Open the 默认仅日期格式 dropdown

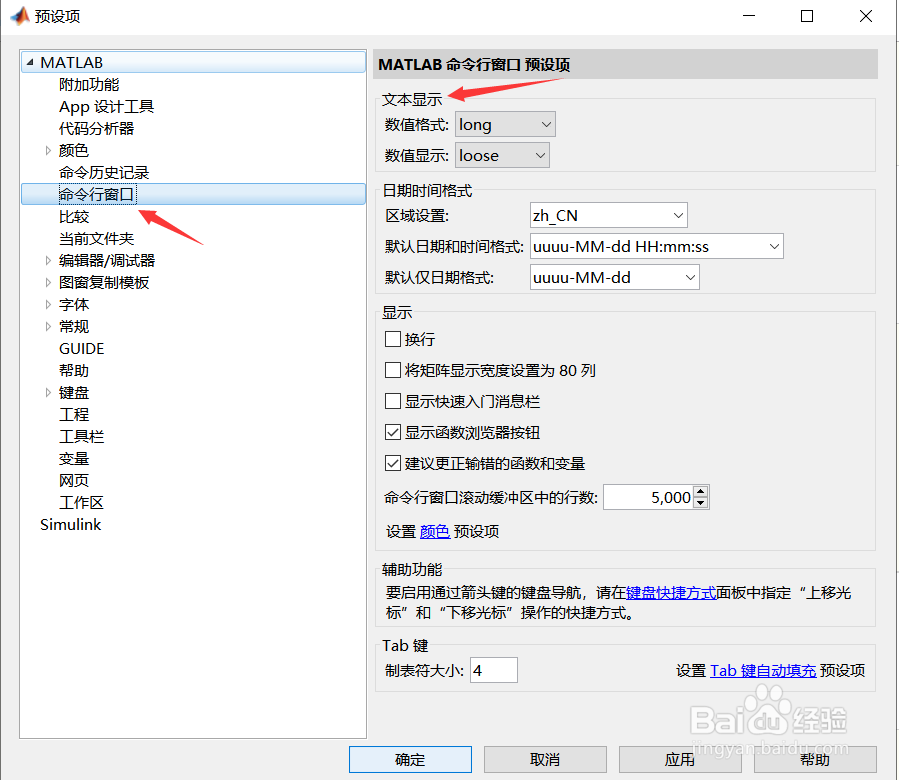615,278
